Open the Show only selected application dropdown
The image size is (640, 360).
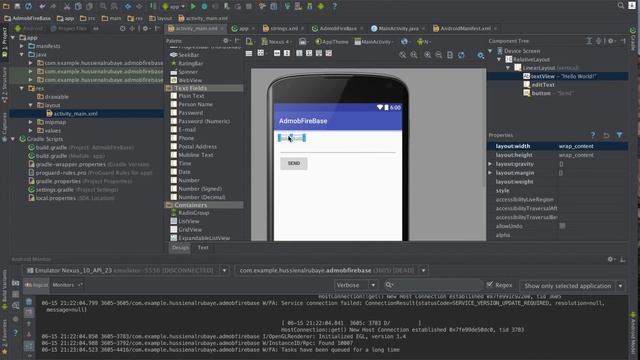(x=572, y=286)
